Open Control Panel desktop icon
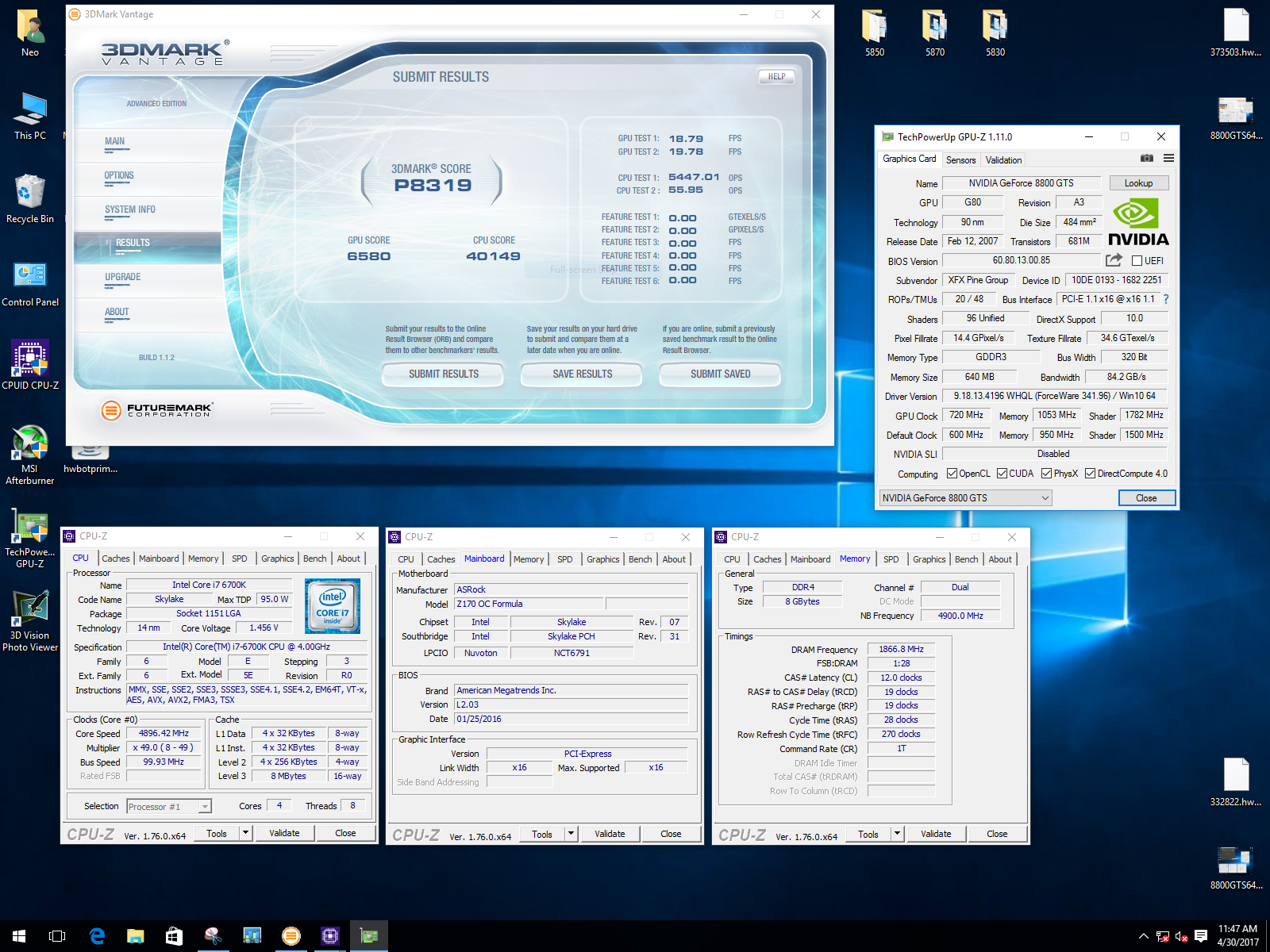 pos(30,283)
